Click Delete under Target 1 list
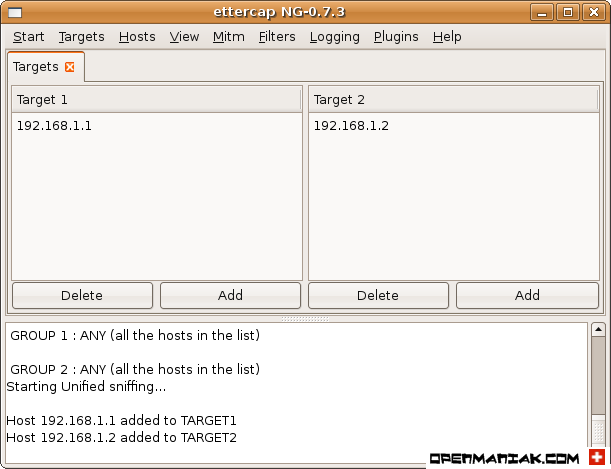611x469 pixels. click(82, 295)
